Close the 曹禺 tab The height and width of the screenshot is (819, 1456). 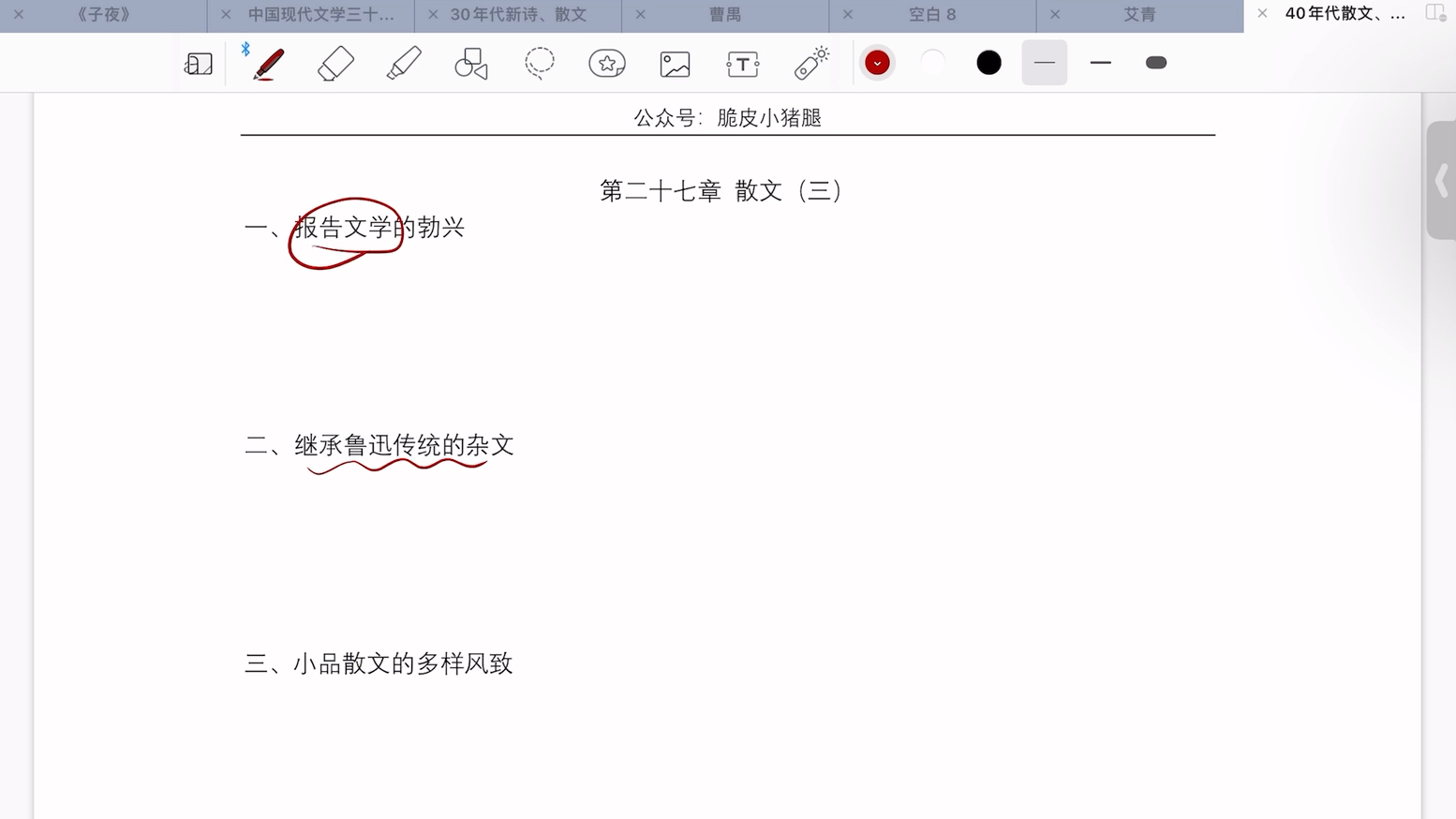tap(641, 15)
